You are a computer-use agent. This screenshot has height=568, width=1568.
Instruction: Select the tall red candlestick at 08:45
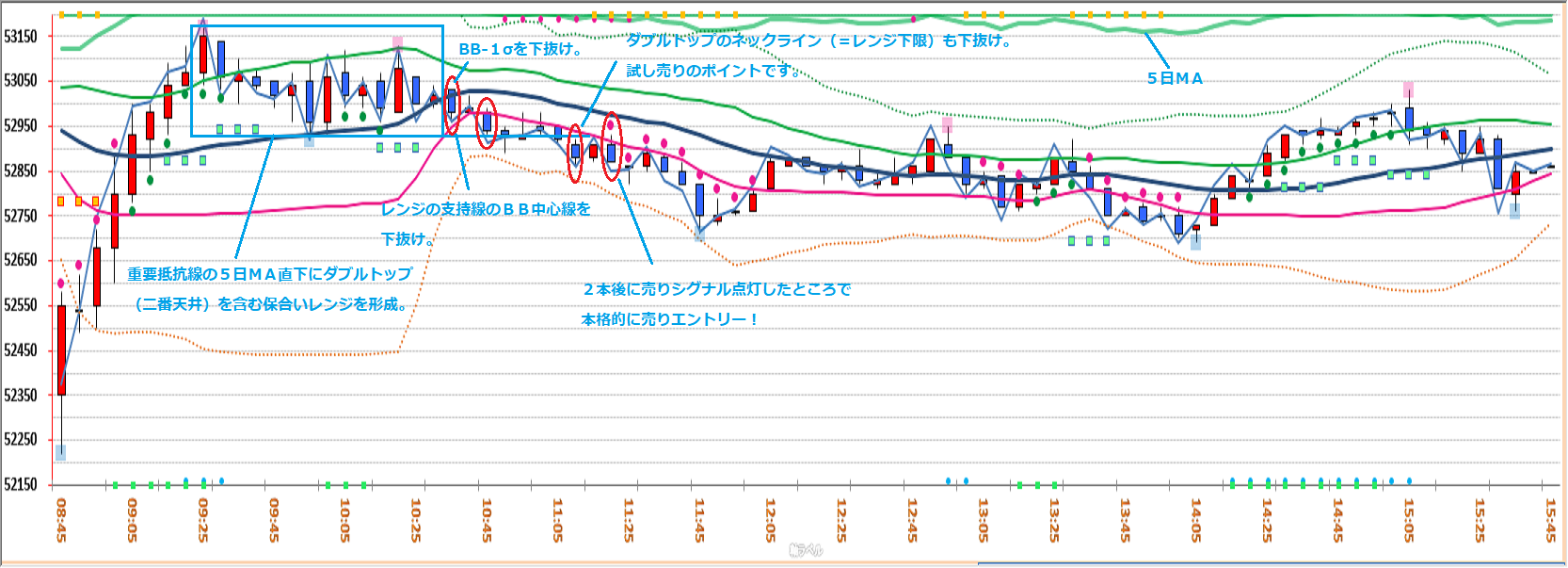coord(61,349)
